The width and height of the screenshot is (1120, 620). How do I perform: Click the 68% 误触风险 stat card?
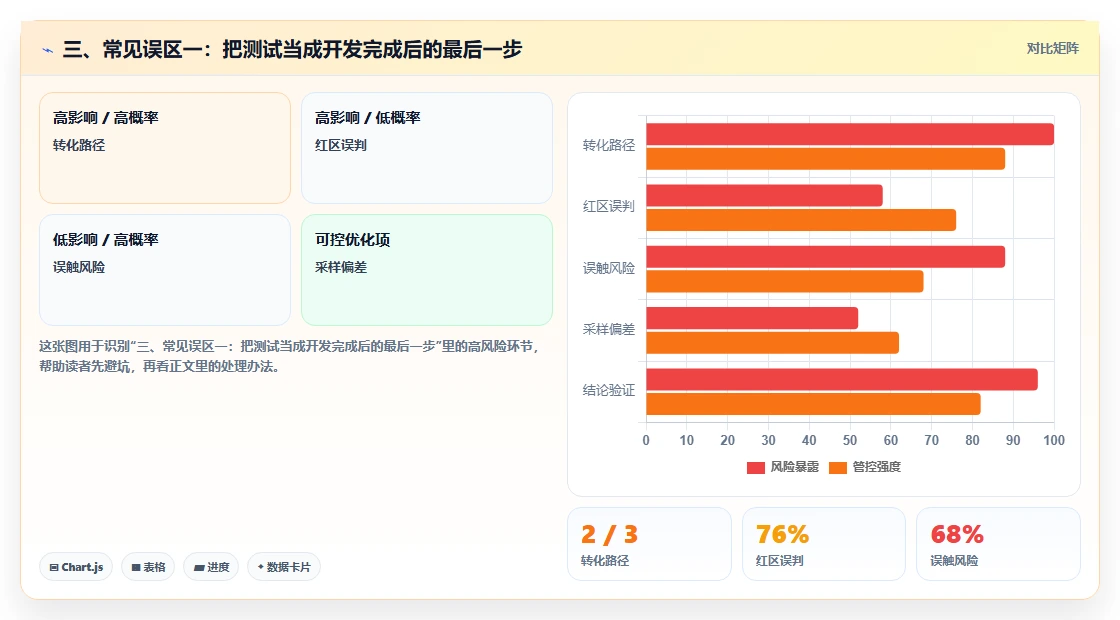(998, 544)
